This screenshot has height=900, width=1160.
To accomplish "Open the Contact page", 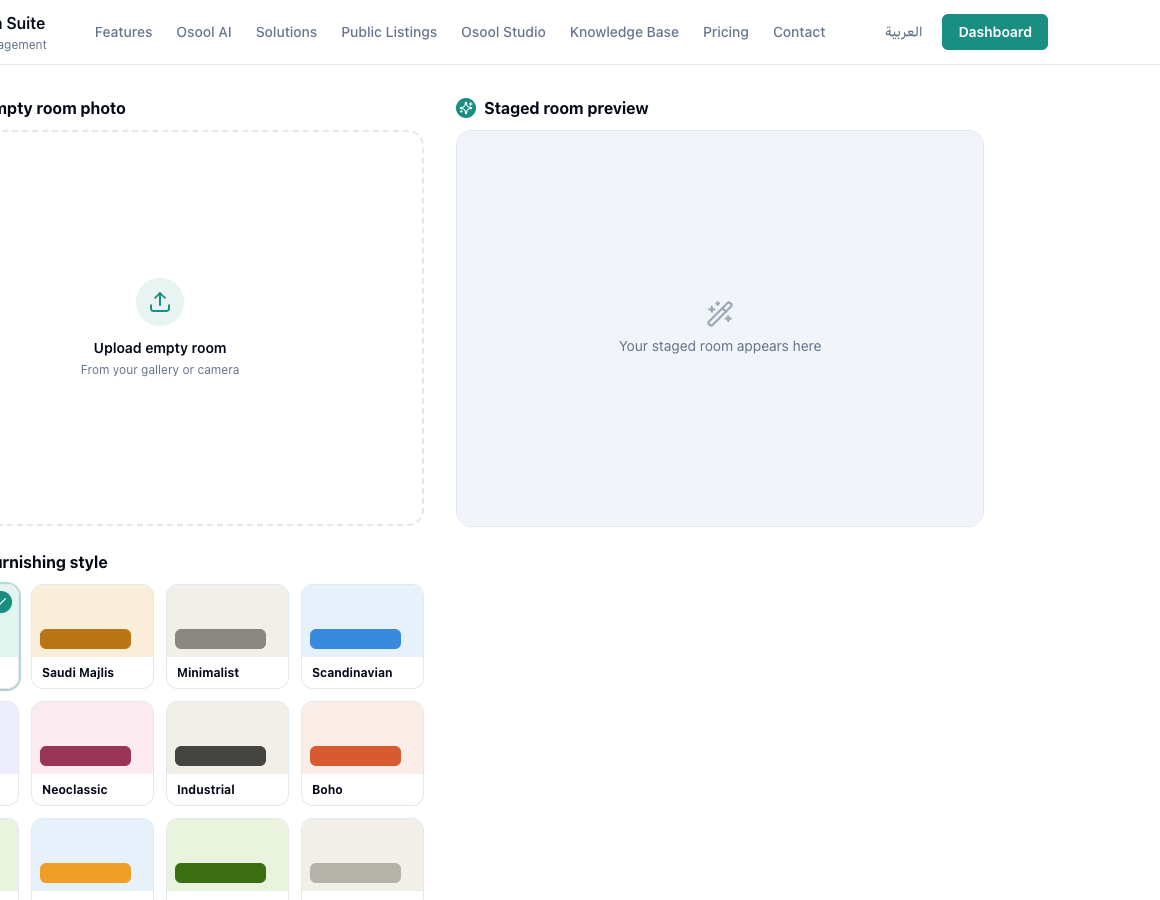I will point(799,32).
